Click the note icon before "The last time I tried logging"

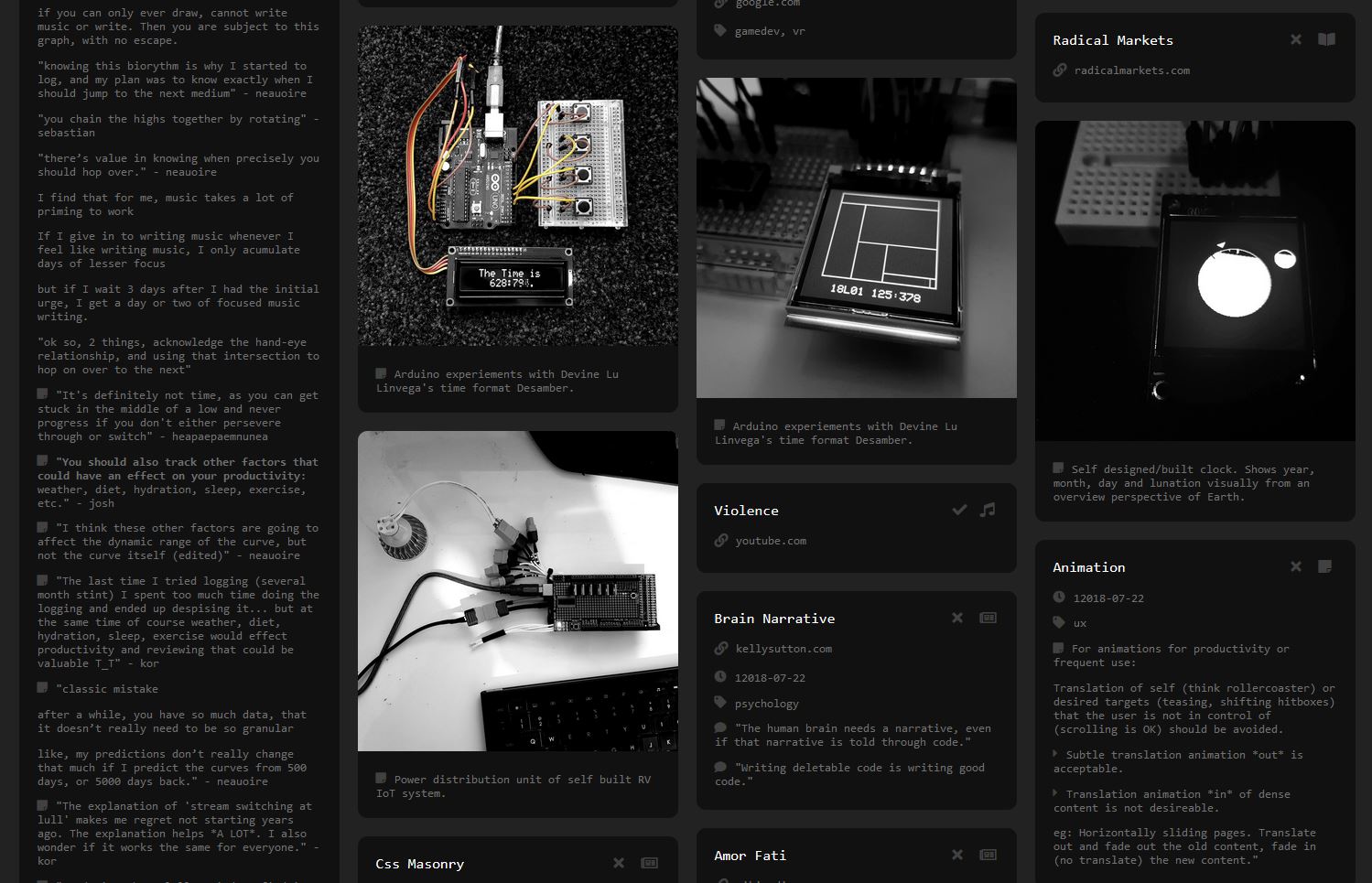[43, 579]
